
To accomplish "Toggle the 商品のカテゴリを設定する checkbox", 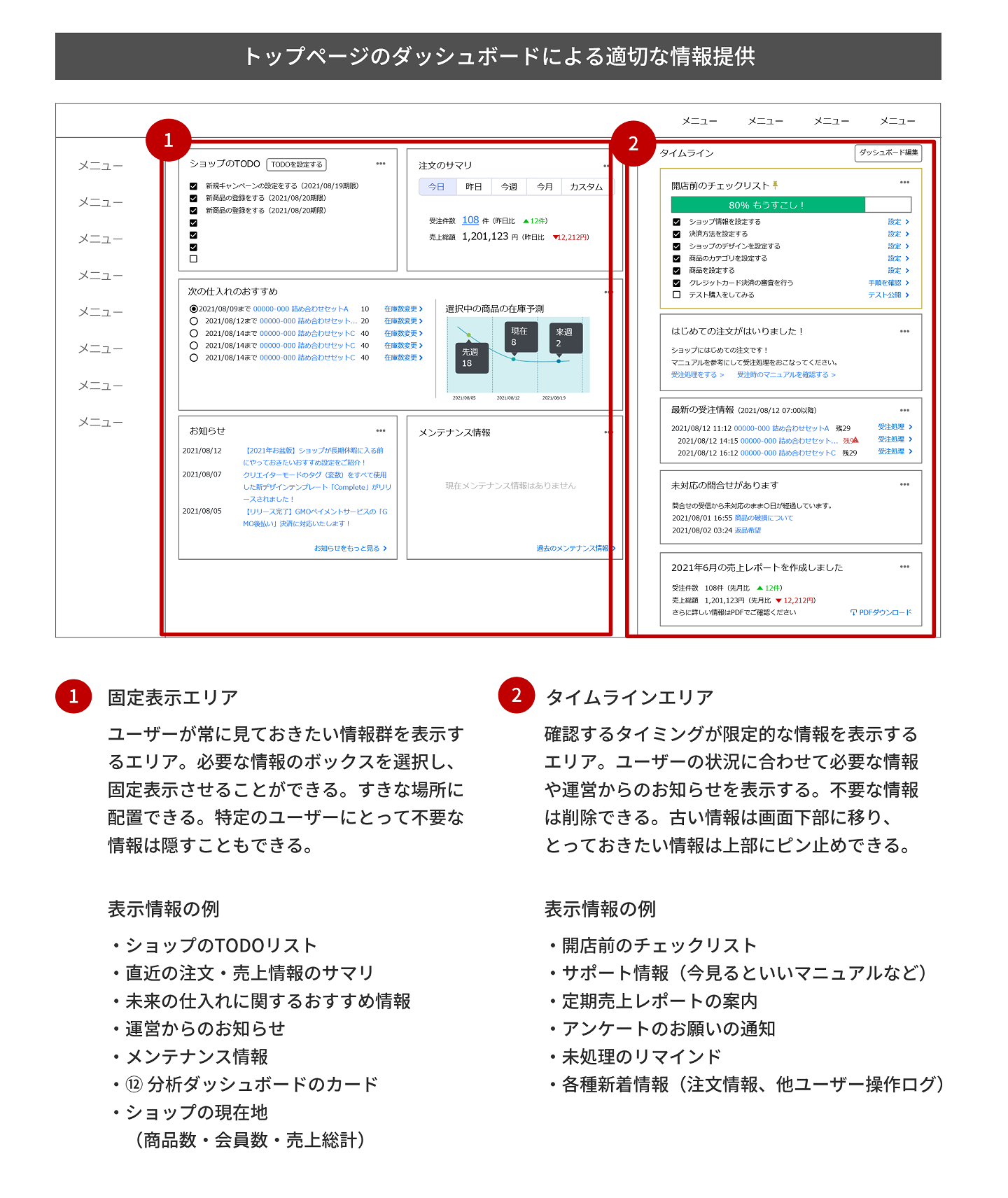I will click(676, 258).
